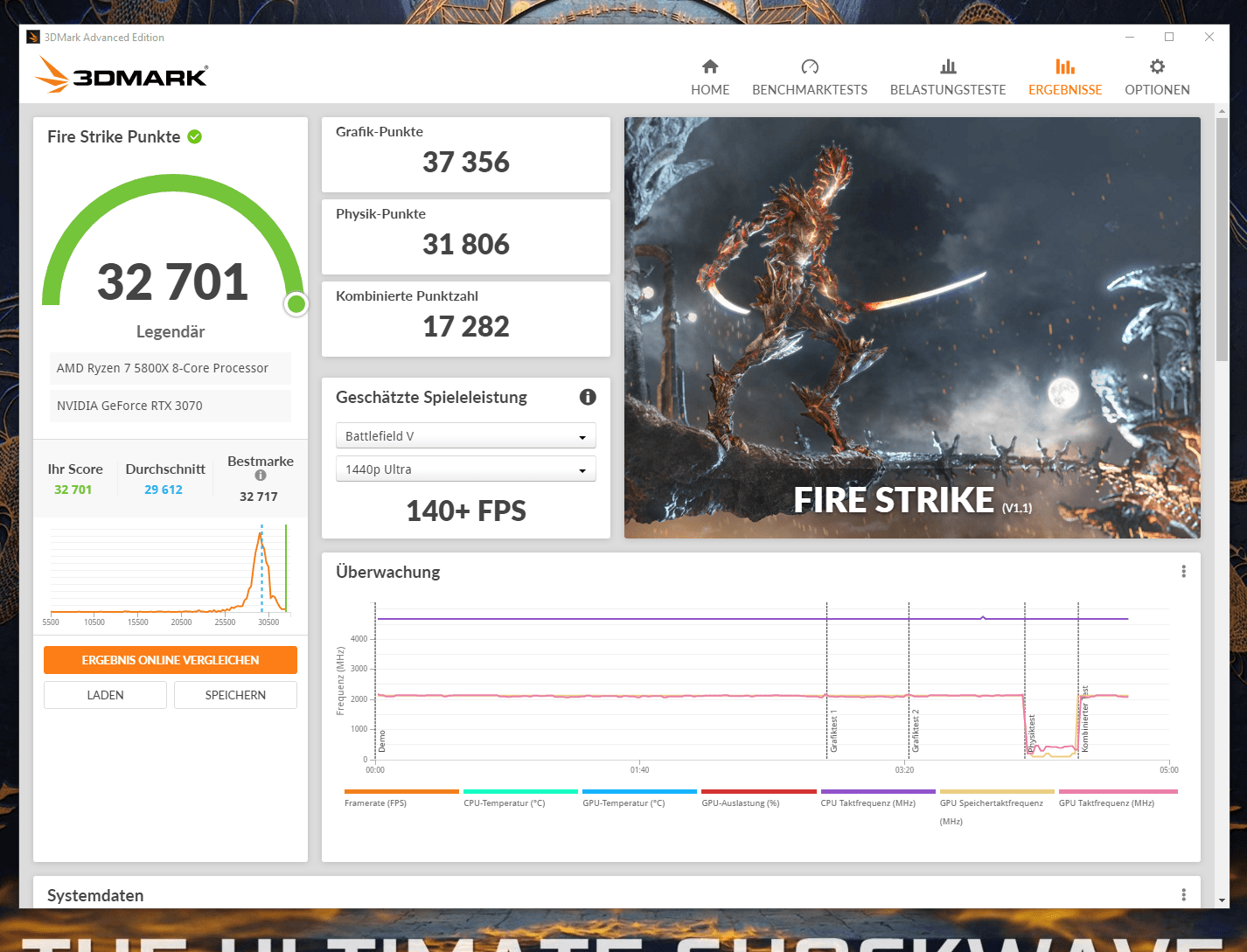Open the three-dot menu of Überwachung

tap(1183, 572)
